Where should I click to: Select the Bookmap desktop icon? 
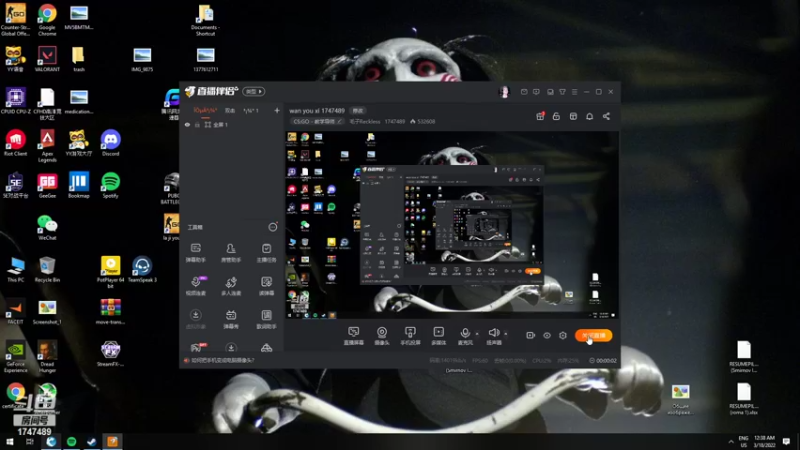tap(79, 185)
